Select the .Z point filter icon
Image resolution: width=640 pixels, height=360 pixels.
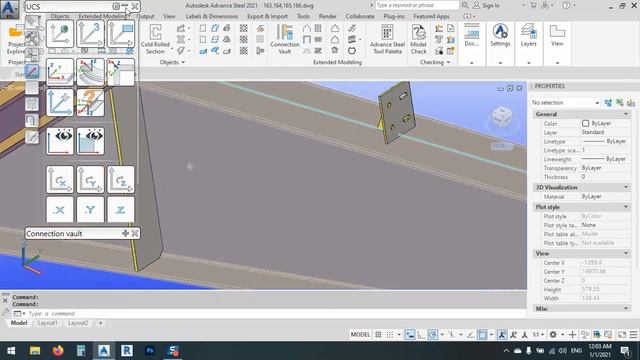coord(121,210)
